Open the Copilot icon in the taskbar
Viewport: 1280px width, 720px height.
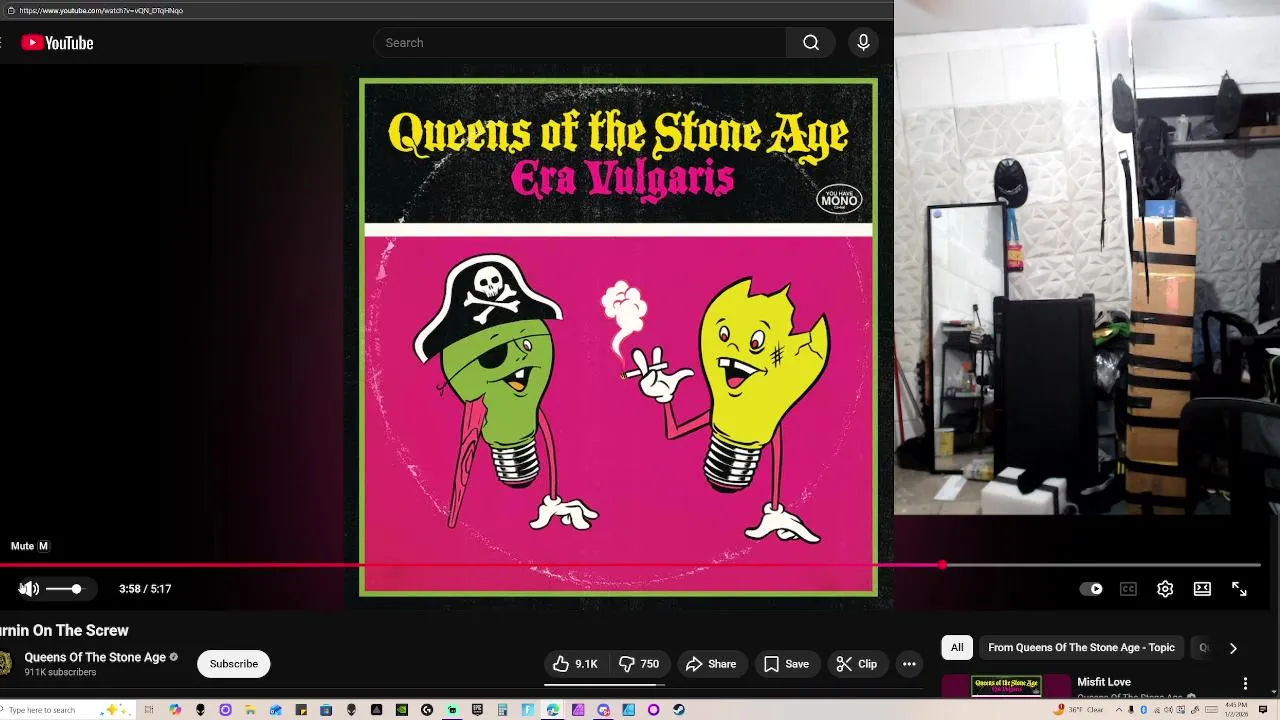175,710
